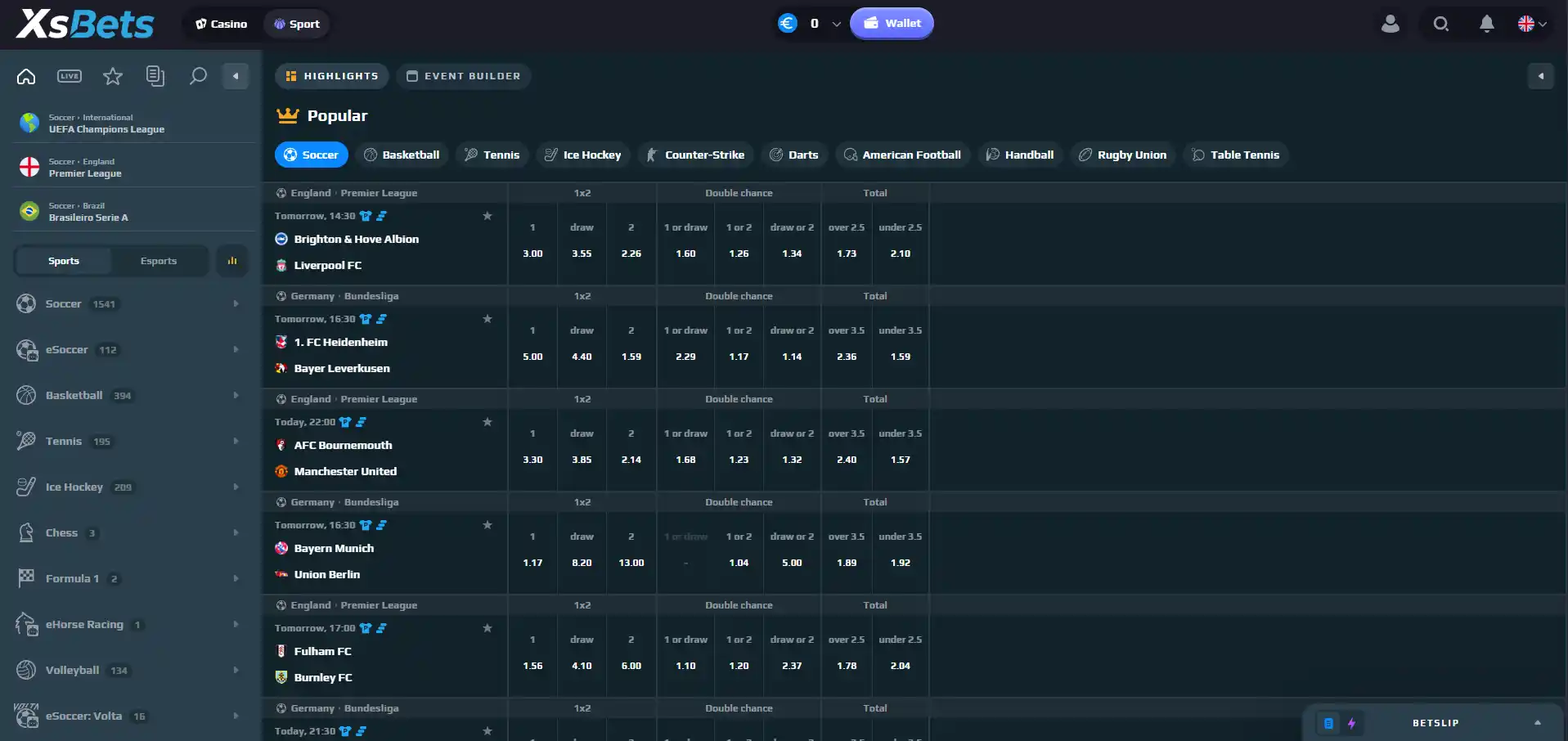Click the quick bet lightning icon
This screenshot has height=741, width=1568.
[x=1351, y=723]
